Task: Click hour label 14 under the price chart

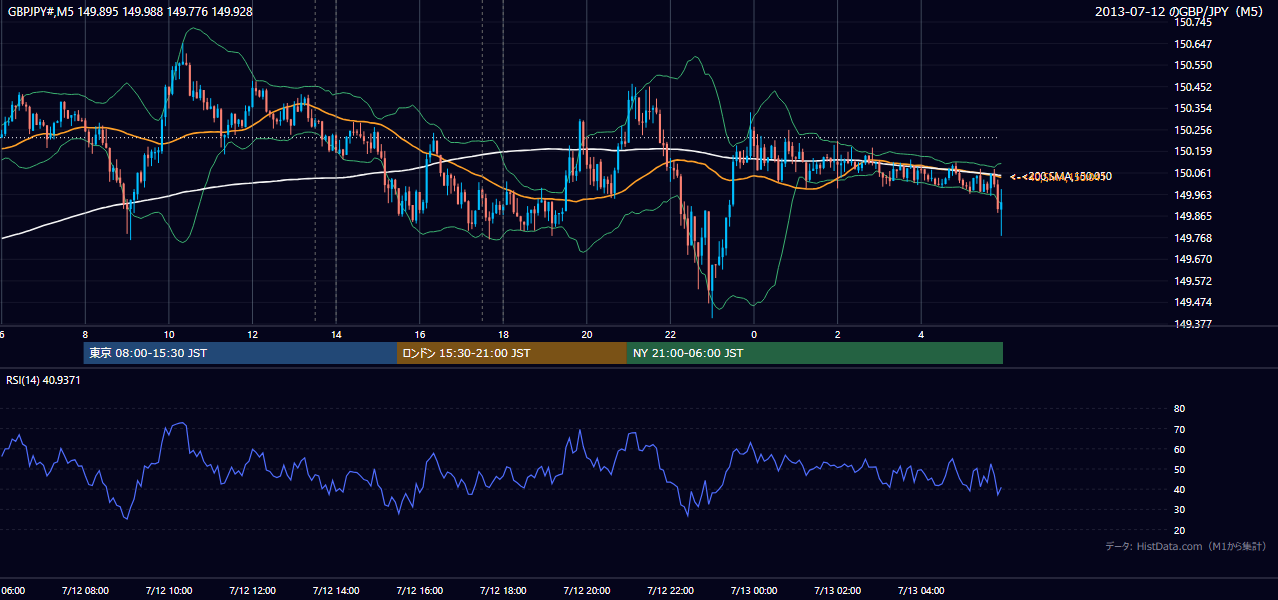Action: click(336, 335)
